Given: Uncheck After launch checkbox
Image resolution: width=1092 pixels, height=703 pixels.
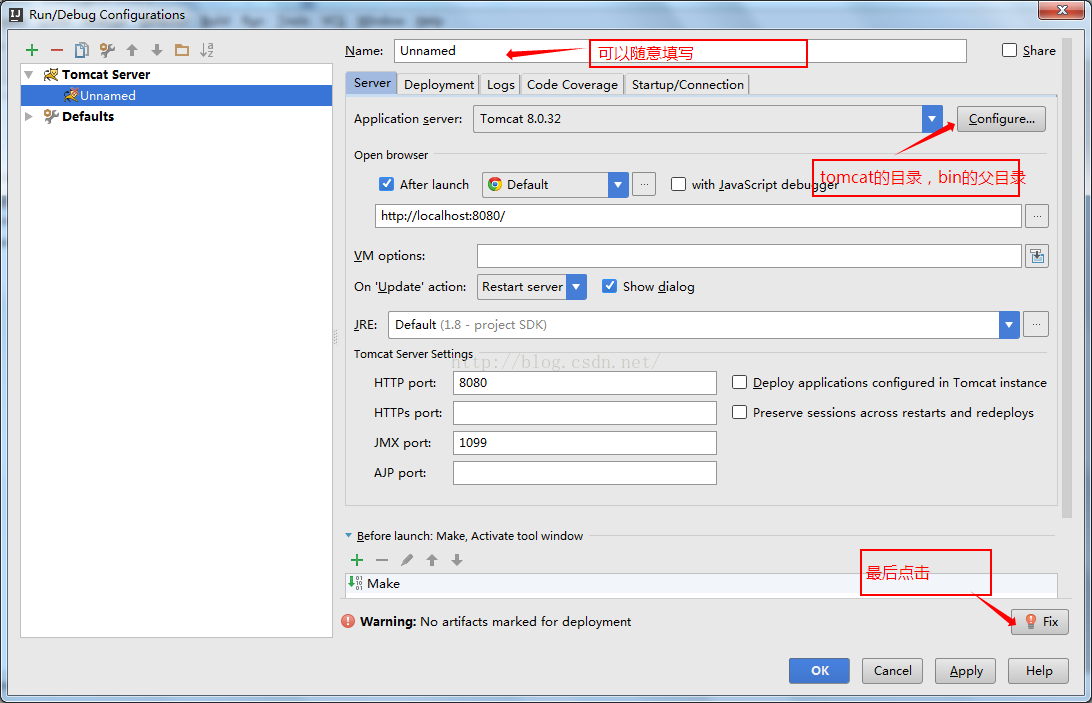Looking at the screenshot, I should [387, 184].
